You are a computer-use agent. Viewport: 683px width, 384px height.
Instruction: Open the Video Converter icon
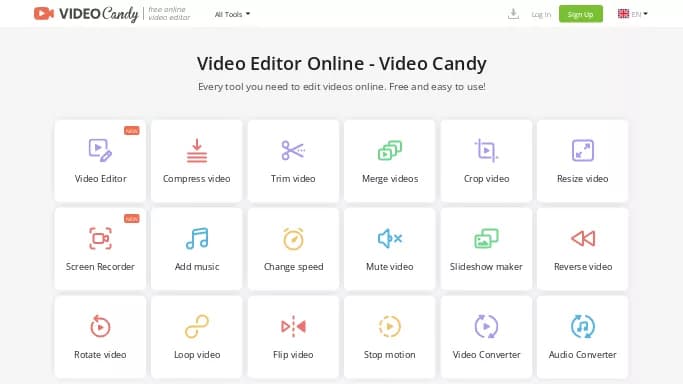[486, 326]
